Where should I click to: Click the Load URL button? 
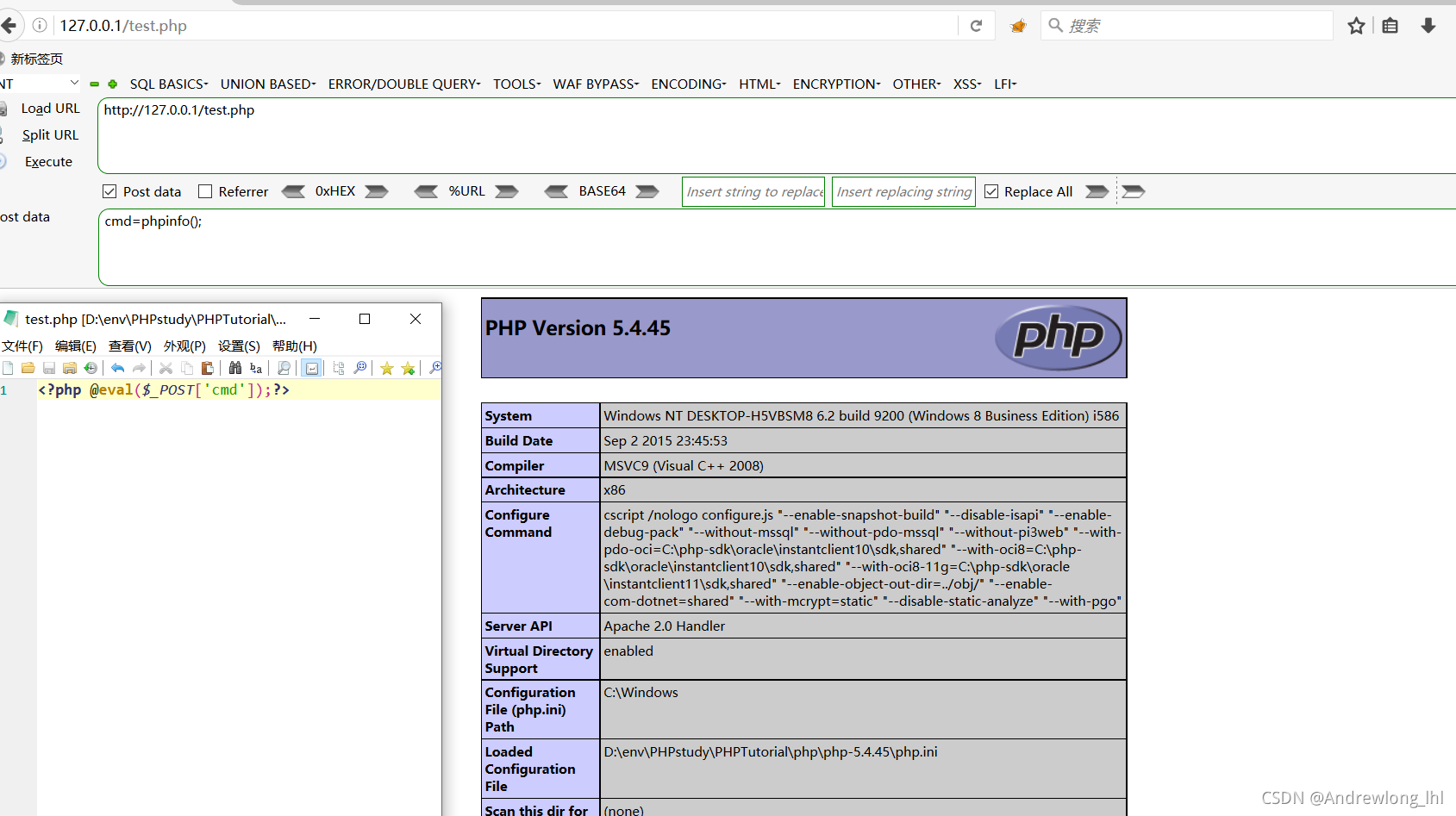pos(50,109)
